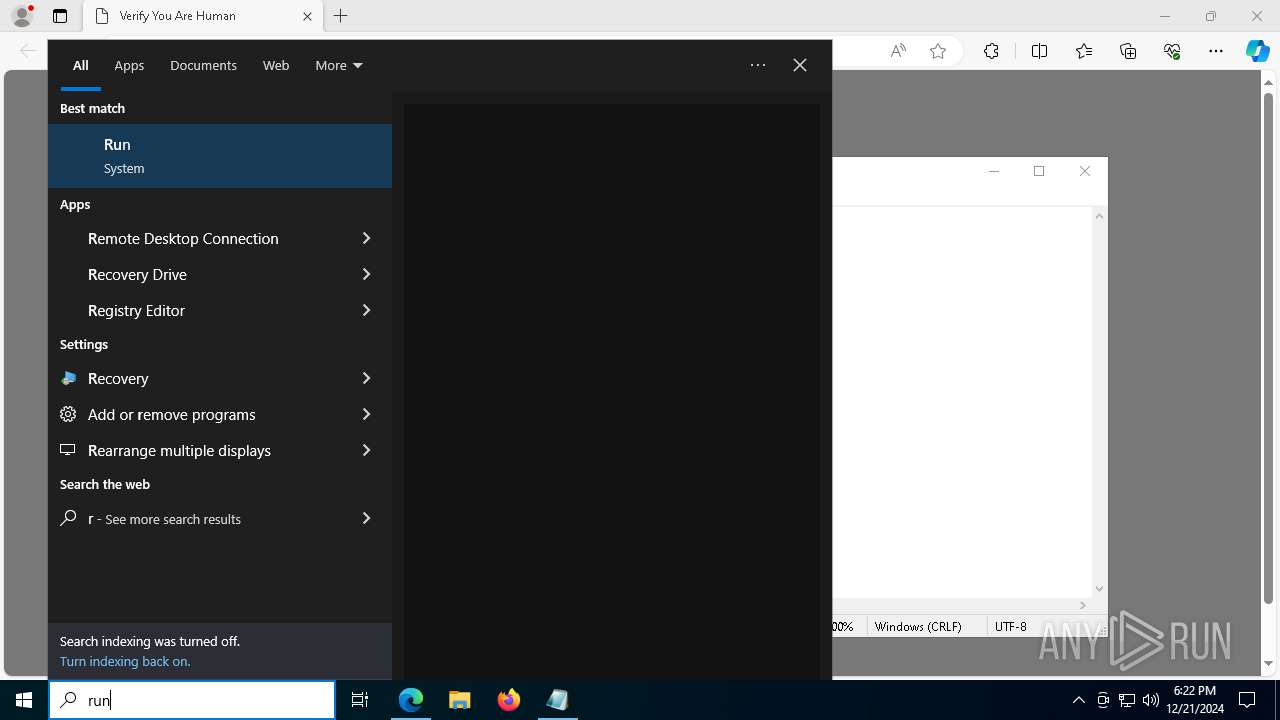Open the Copilot sidebar in Edge
The height and width of the screenshot is (720, 1280).
coord(1258,51)
